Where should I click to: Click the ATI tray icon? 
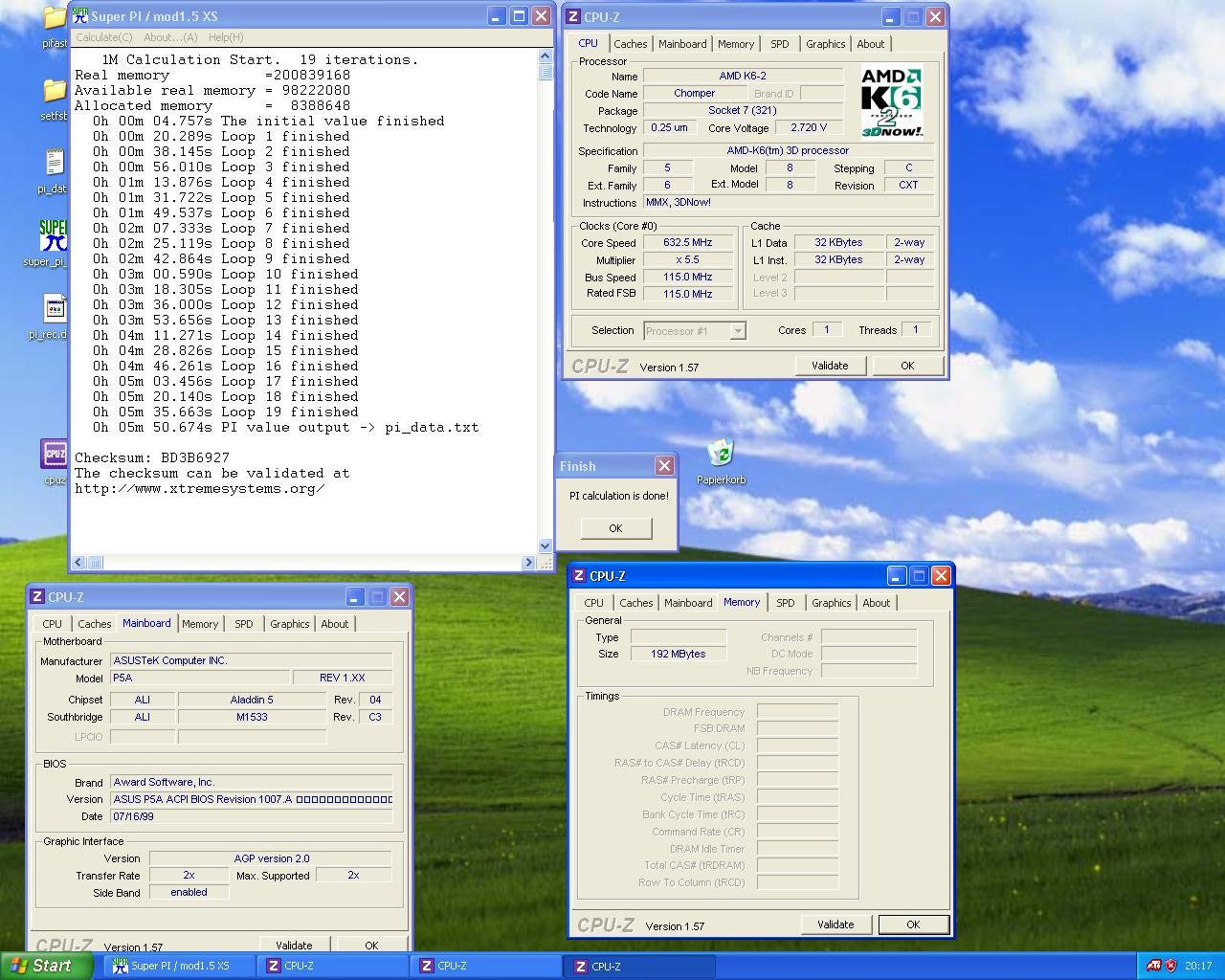click(x=1154, y=966)
